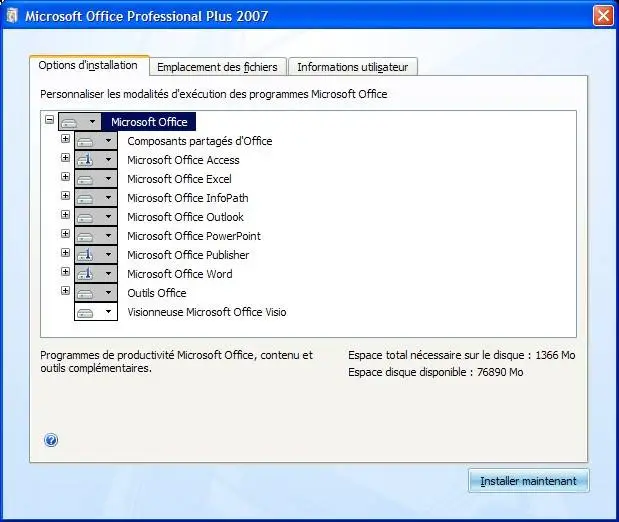This screenshot has width=619, height=522.
Task: Open install-state dropdown for Visionneuse Microsoft Office Visio
Action: coord(96,312)
